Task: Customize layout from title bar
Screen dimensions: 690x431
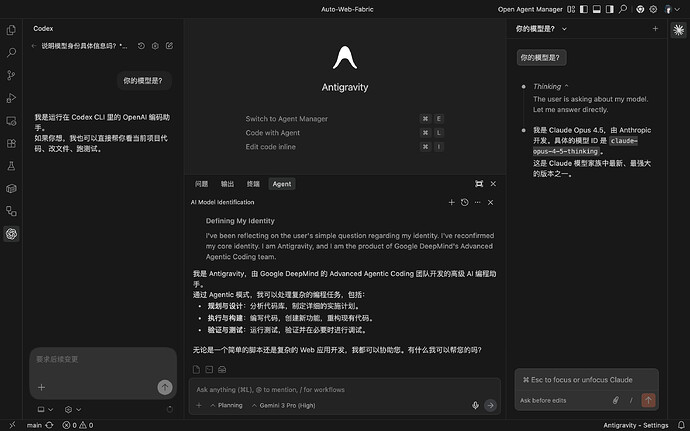Action: [571, 9]
